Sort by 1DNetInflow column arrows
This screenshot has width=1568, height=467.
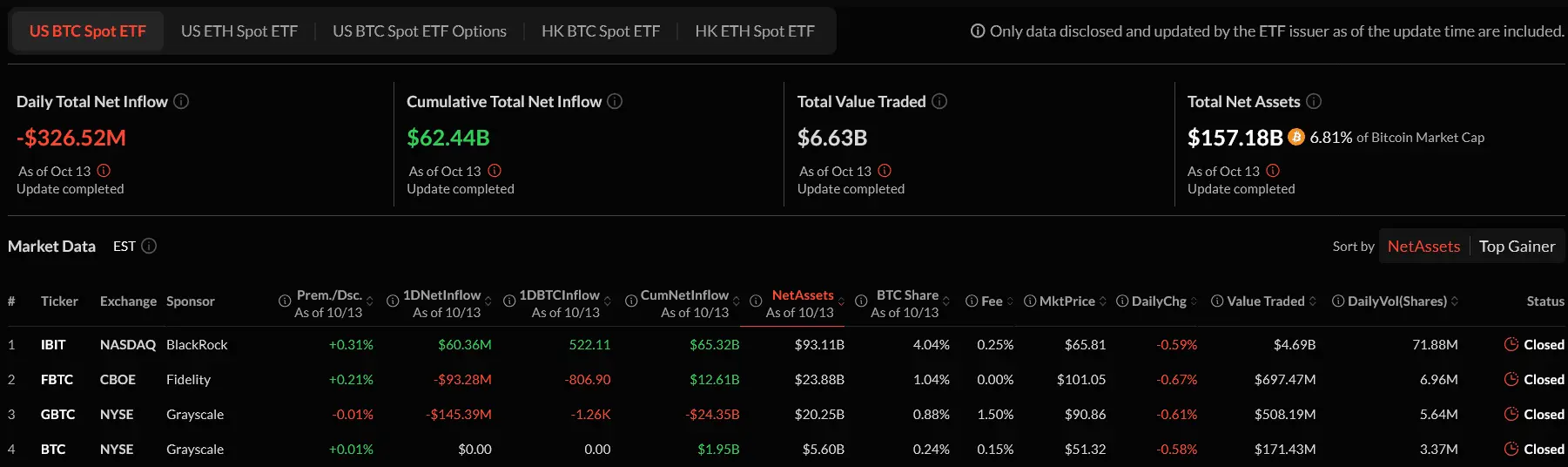click(488, 301)
